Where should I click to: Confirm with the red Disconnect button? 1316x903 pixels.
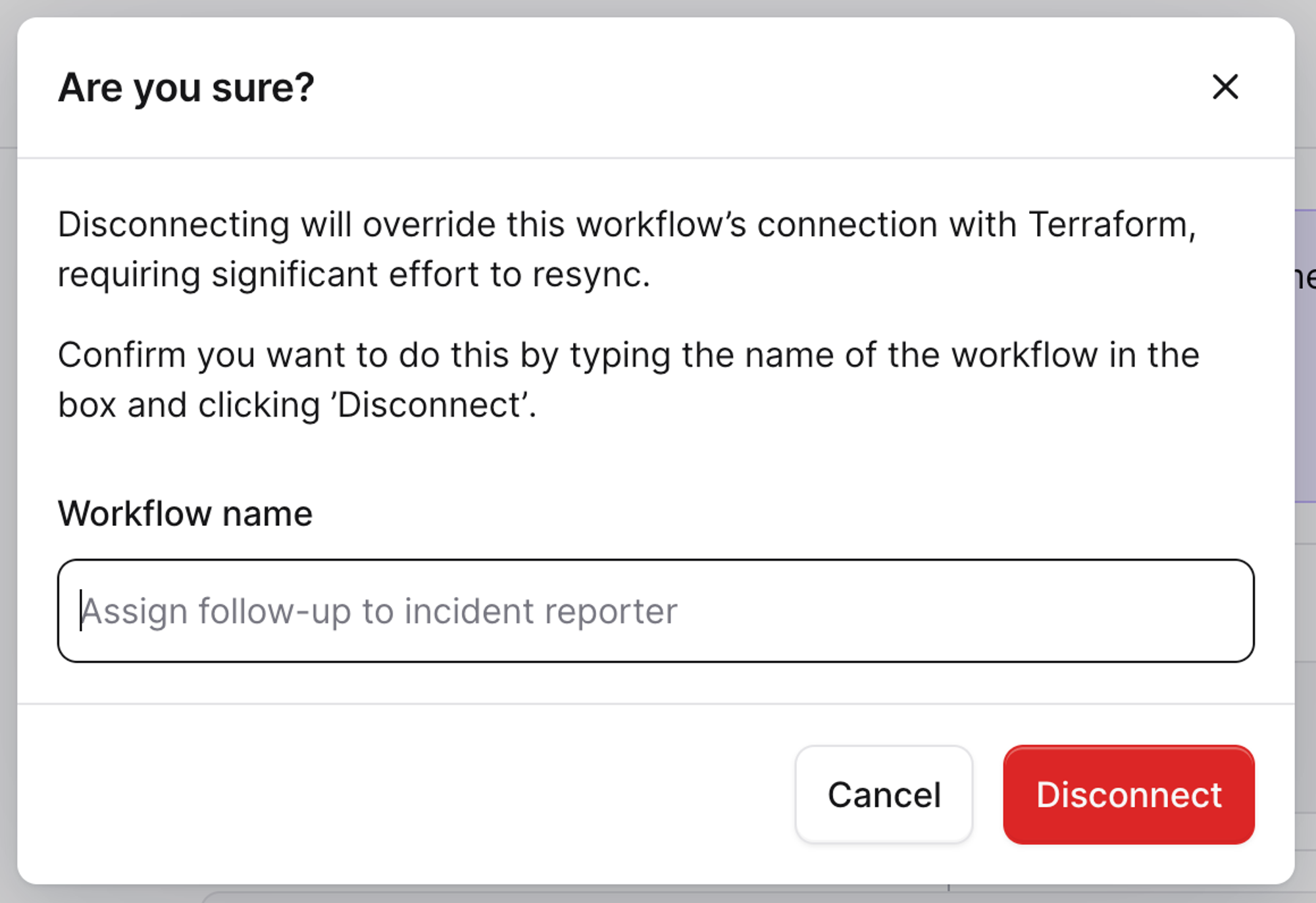point(1128,794)
